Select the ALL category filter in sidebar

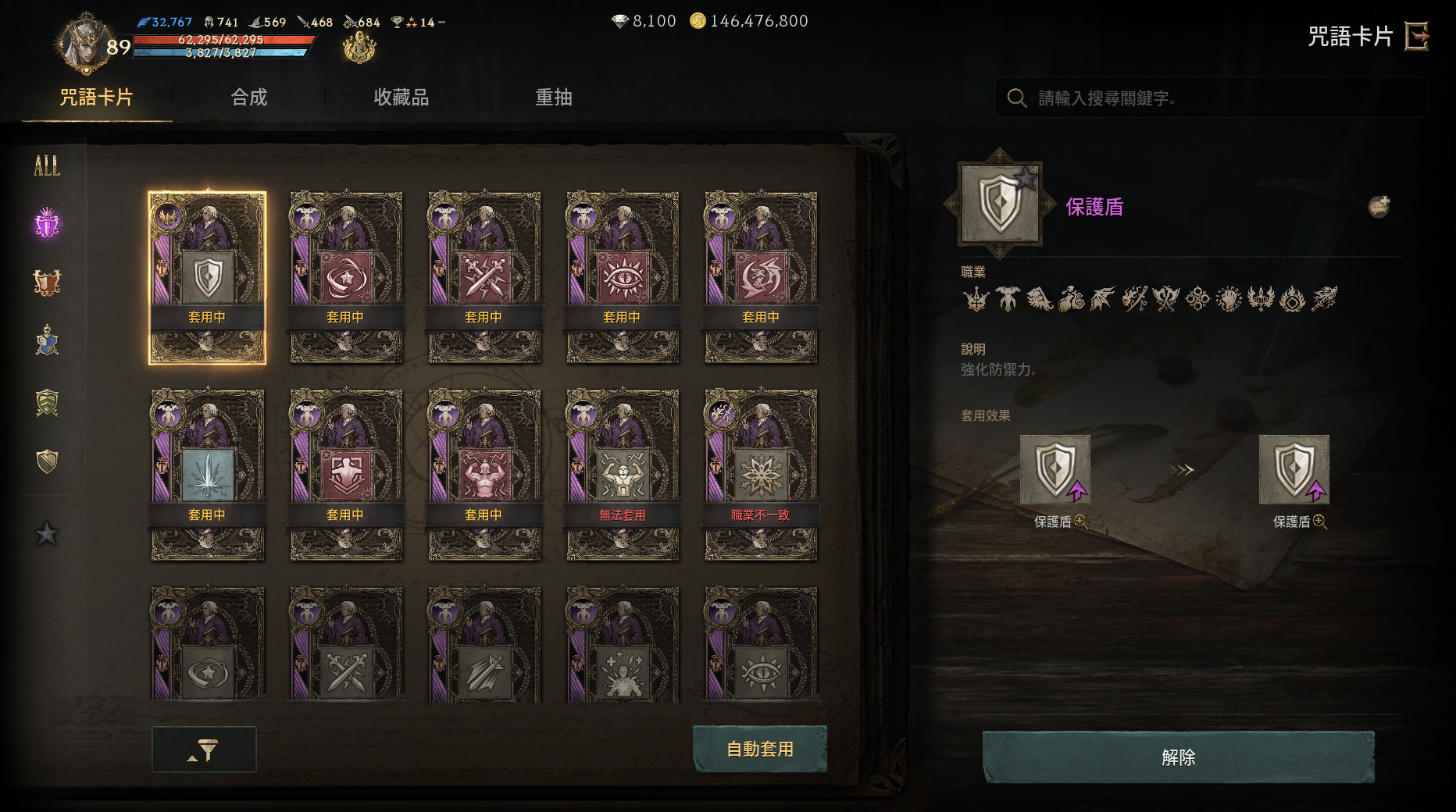pos(47,166)
